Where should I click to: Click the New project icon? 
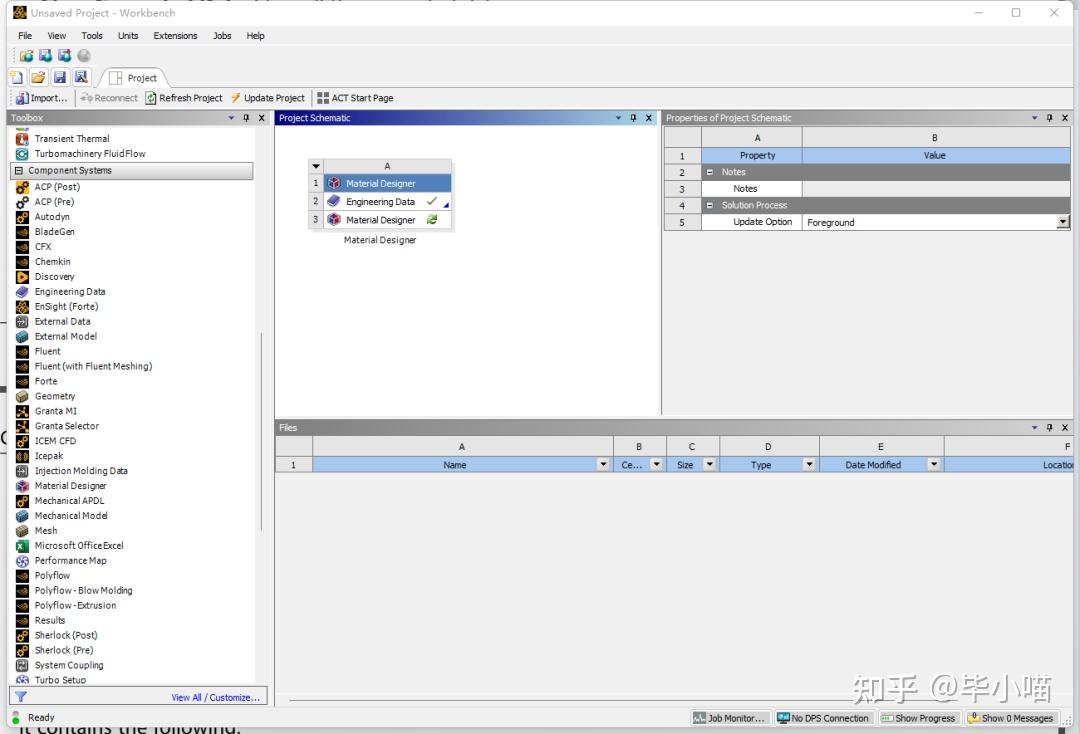(x=17, y=77)
